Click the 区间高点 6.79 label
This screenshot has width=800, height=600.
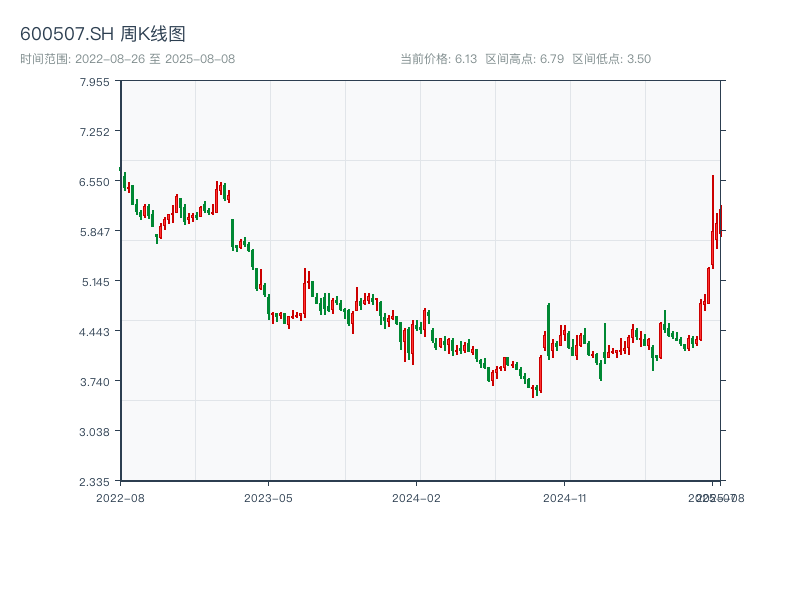[x=524, y=59]
